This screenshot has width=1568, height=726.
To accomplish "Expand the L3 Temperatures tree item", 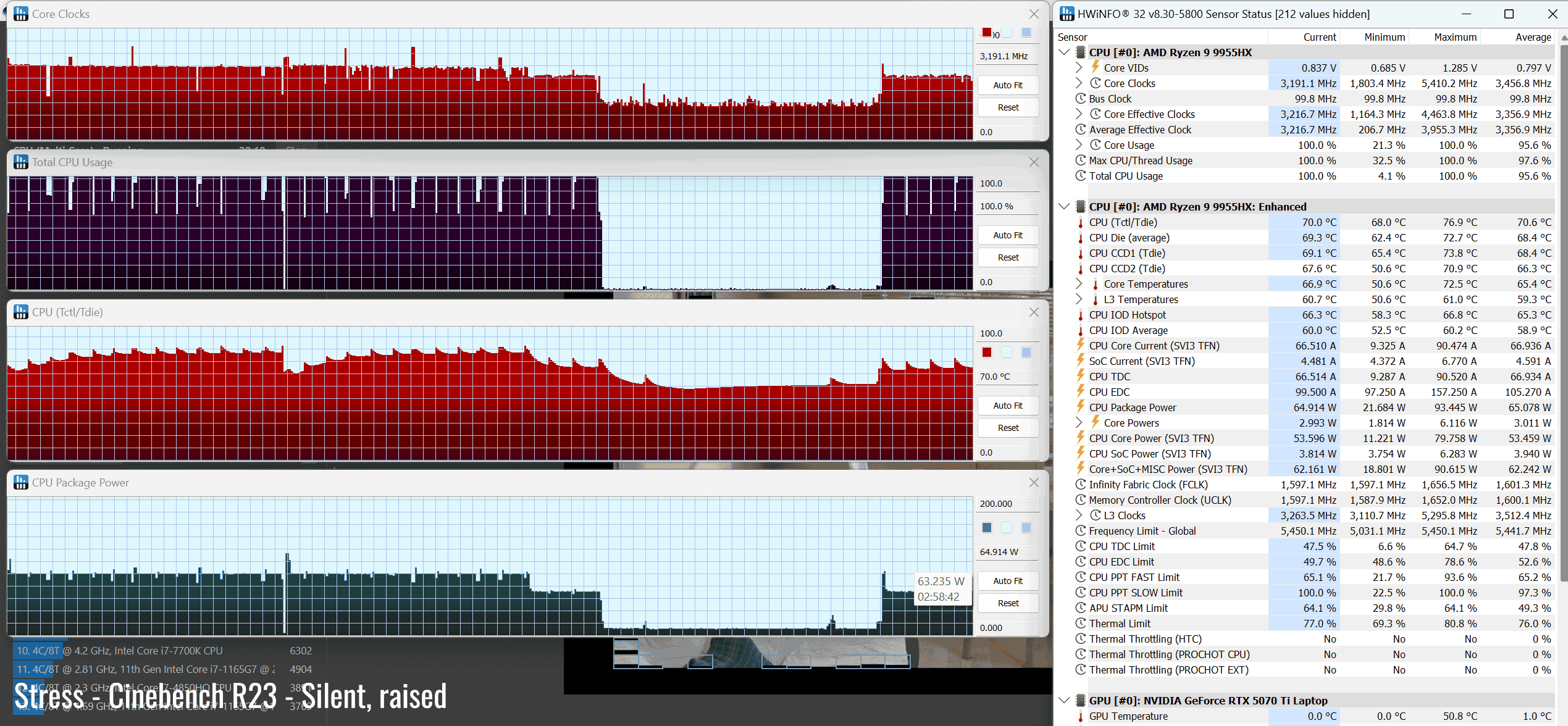I will coord(1079,299).
